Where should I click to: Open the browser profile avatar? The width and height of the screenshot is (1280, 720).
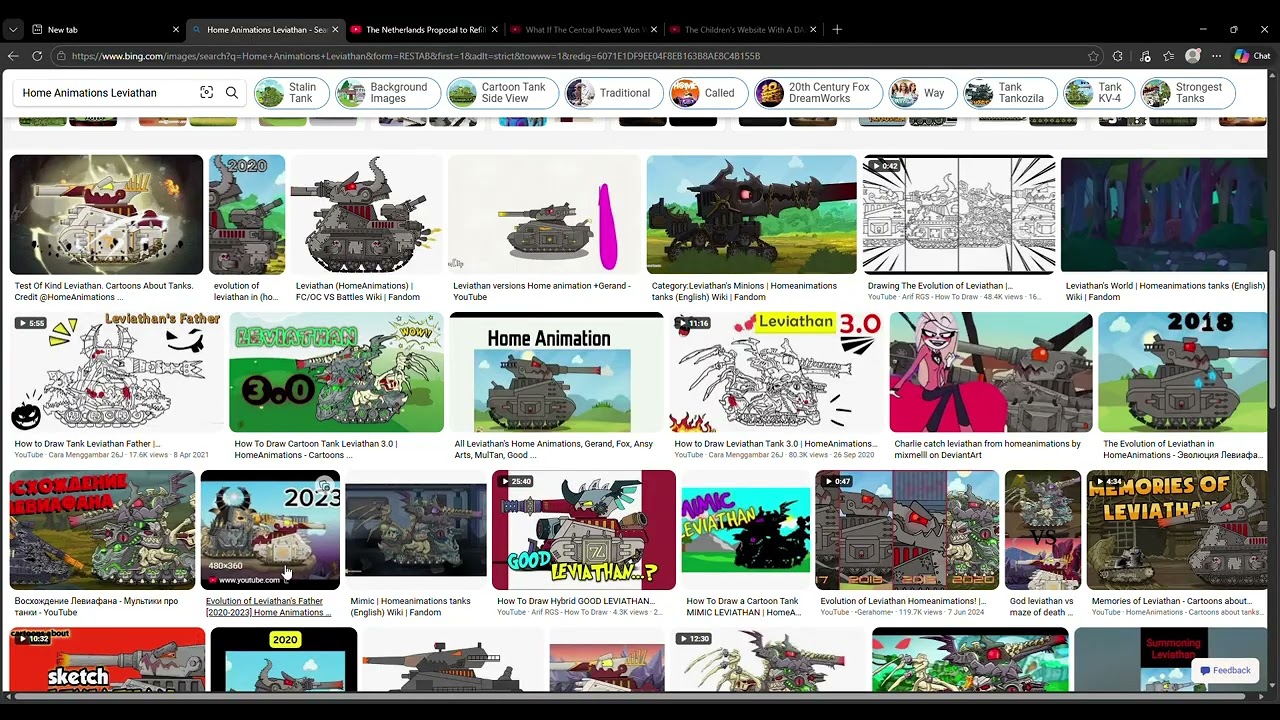[1192, 56]
